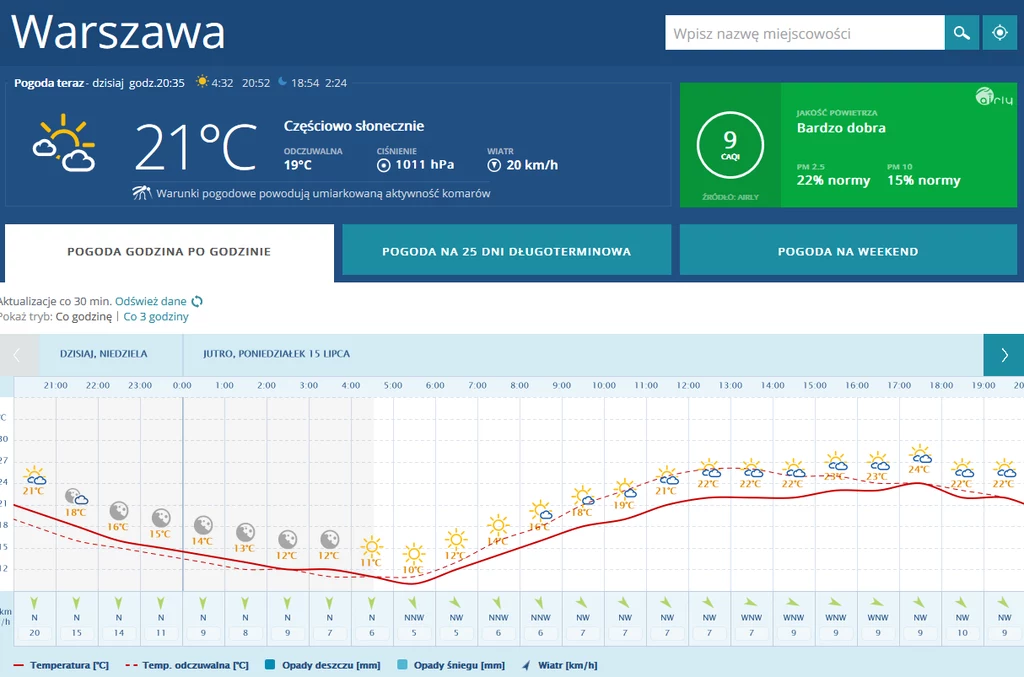The image size is (1024, 677).
Task: Switch to Co 3 godziny mode
Action: pos(156,317)
